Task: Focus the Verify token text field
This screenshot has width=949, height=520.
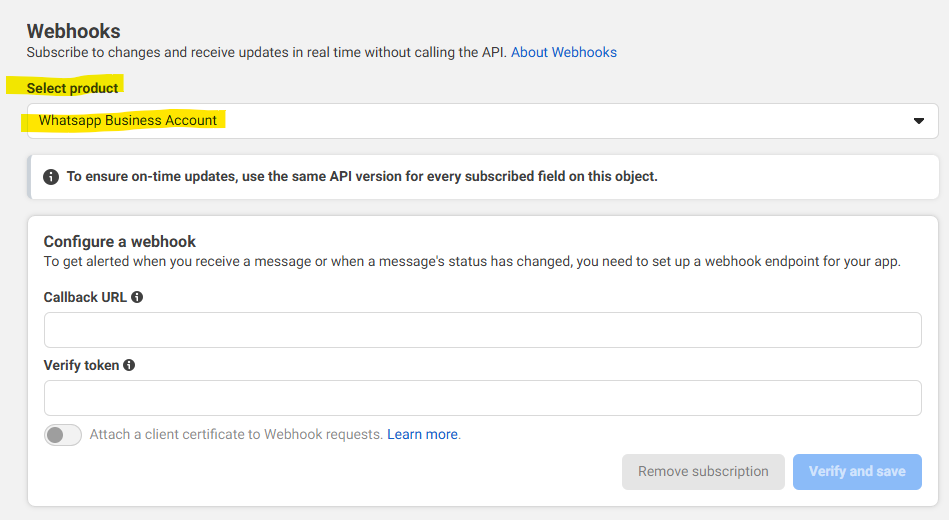Action: (x=482, y=398)
